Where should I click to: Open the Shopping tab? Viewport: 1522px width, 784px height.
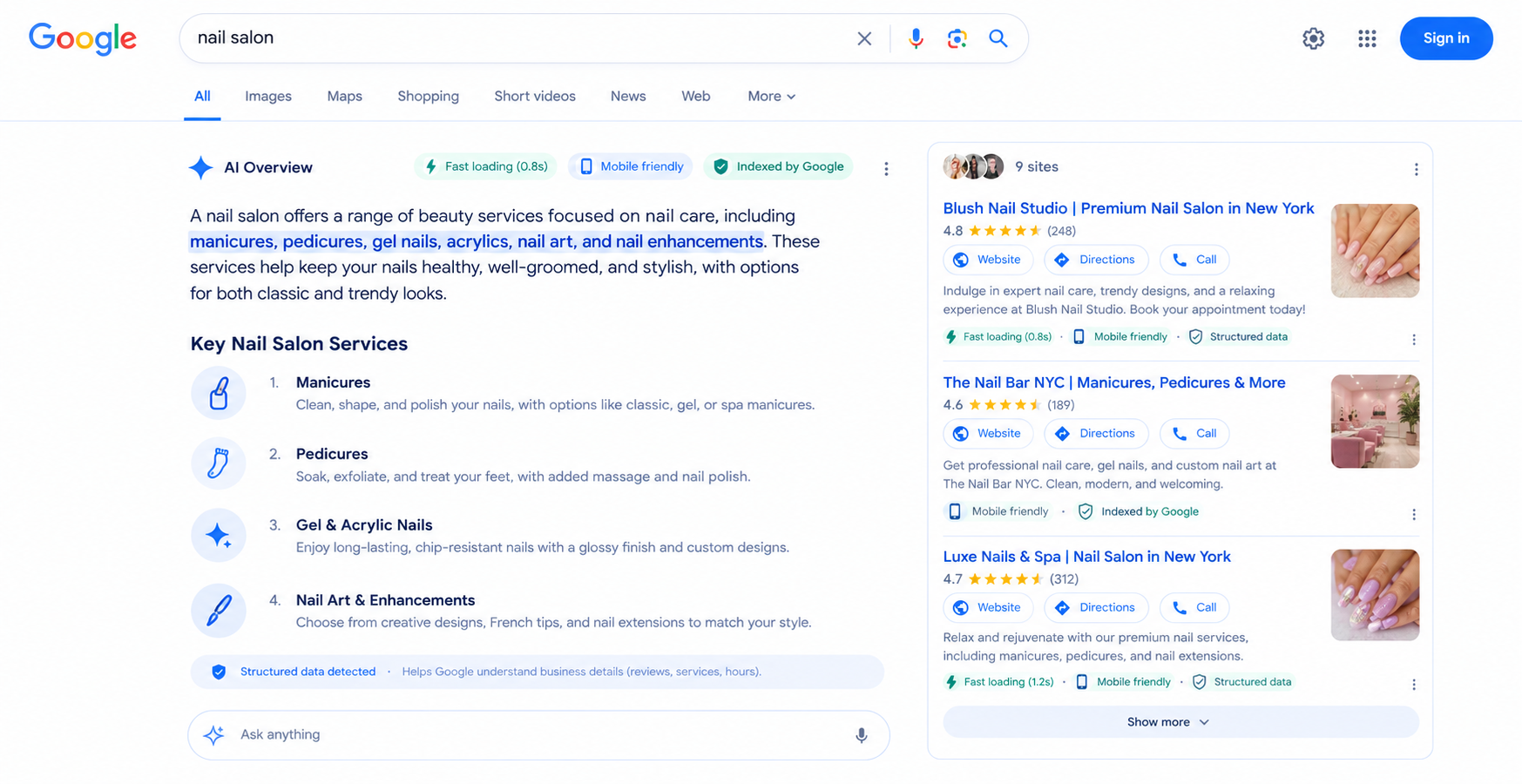(x=428, y=97)
